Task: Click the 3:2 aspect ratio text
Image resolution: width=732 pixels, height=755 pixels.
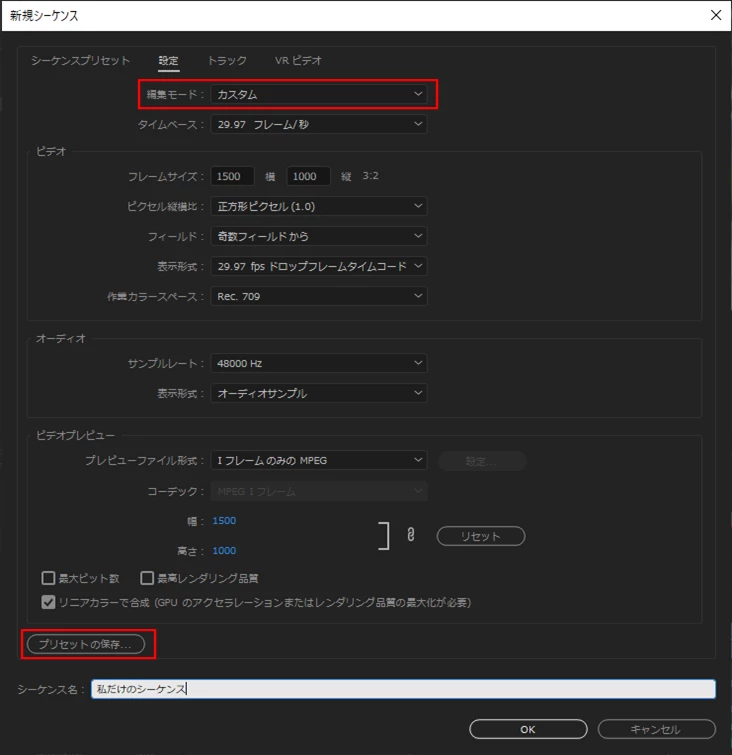Action: click(370, 176)
